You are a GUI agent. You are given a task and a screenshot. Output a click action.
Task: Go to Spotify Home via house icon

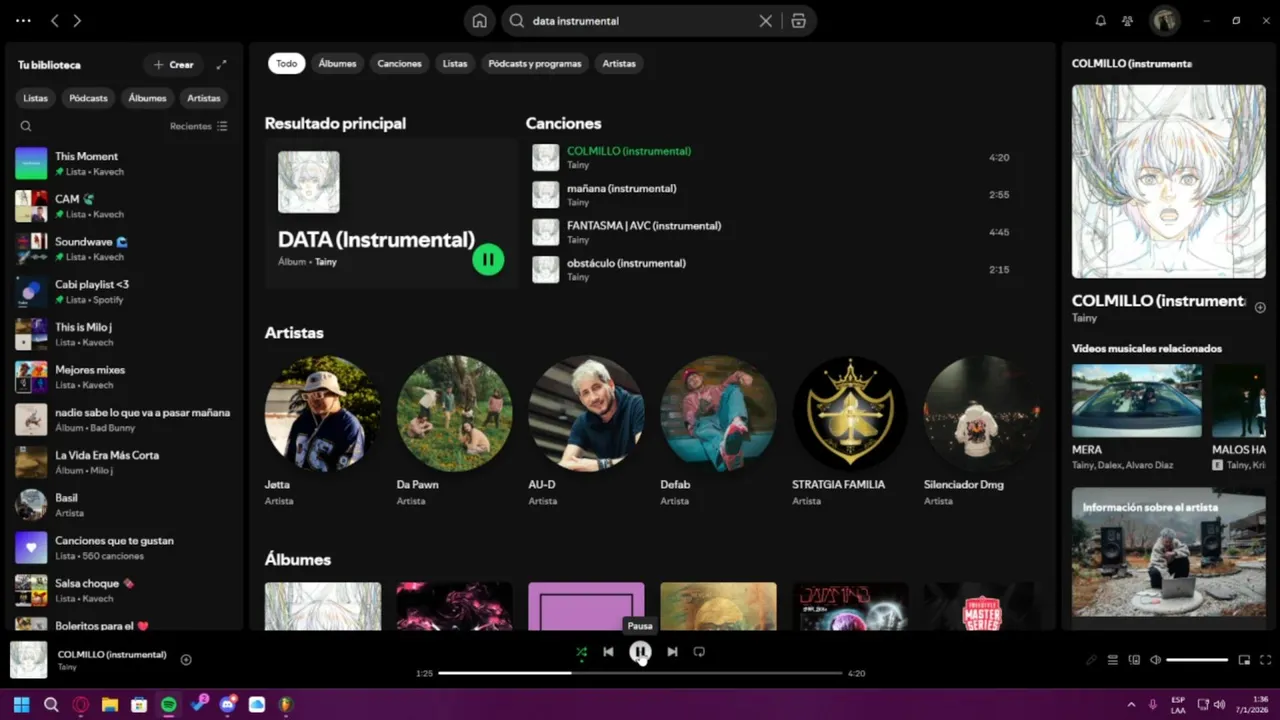(x=480, y=21)
